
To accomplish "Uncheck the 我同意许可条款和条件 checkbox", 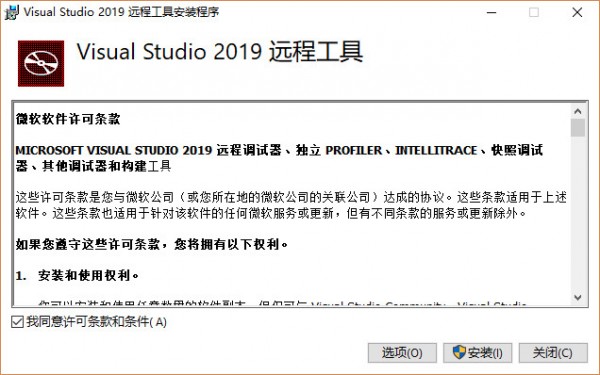I will pos(17,322).
